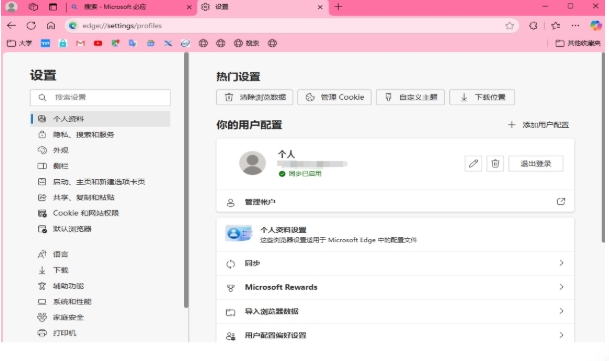Image resolution: width=609 pixels, height=361 pixels.
Task: Click the 管理 Cookie button
Action: coord(334,97)
